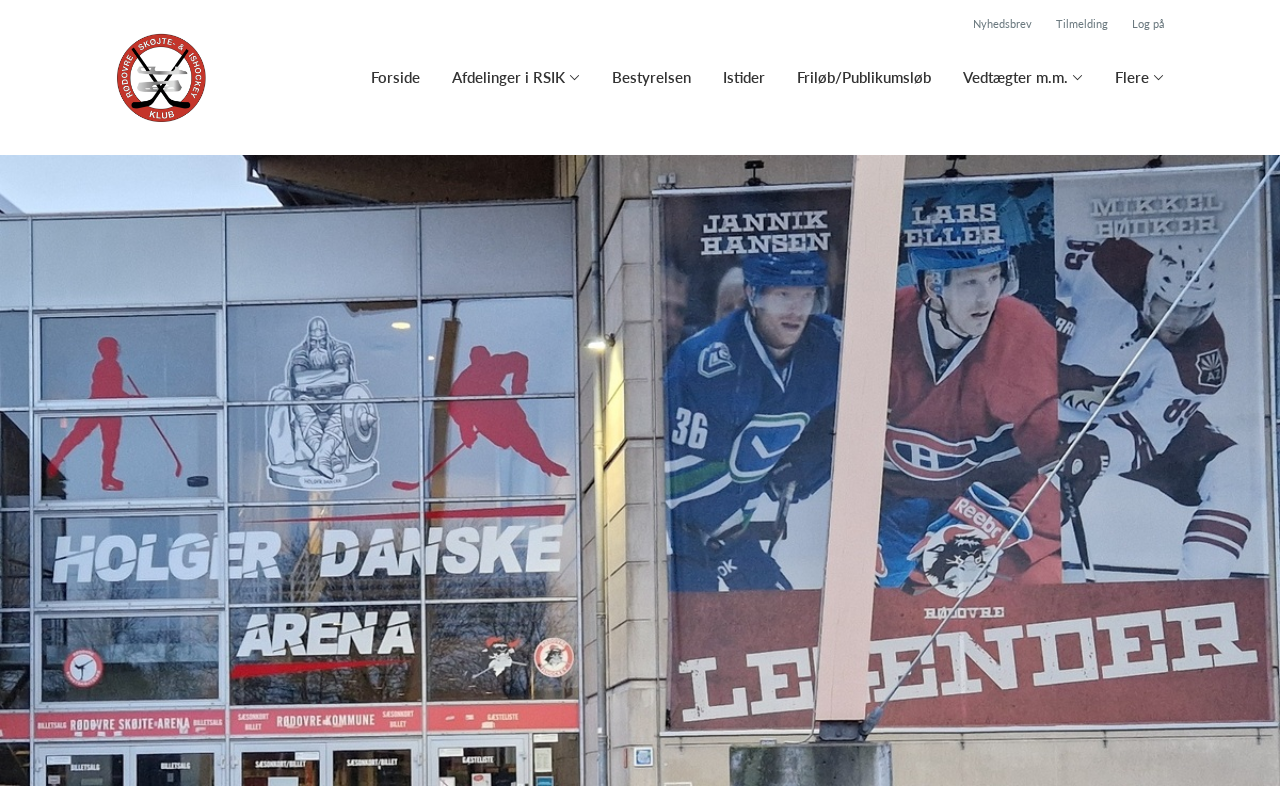Expand the Afdelinger i RSIK chevron

click(575, 78)
